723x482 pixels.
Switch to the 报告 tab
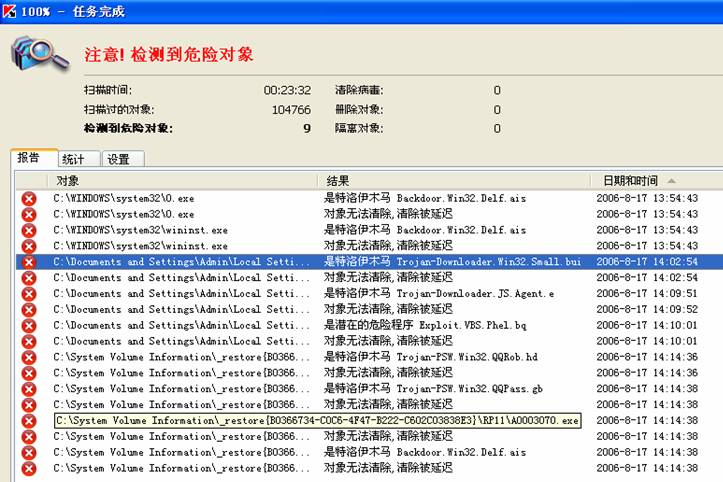34,158
